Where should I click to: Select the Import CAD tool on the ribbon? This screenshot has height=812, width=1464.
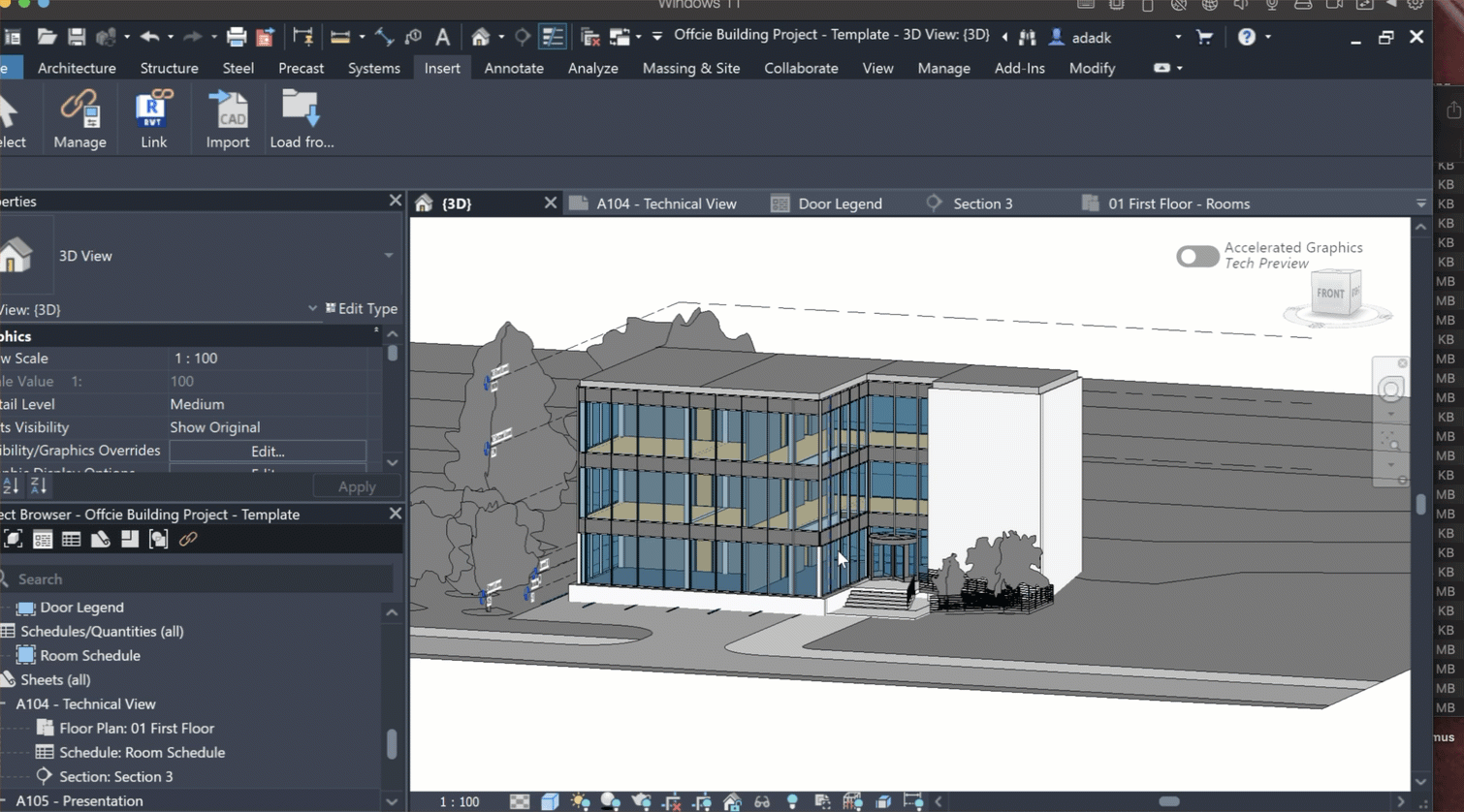pyautogui.click(x=228, y=114)
